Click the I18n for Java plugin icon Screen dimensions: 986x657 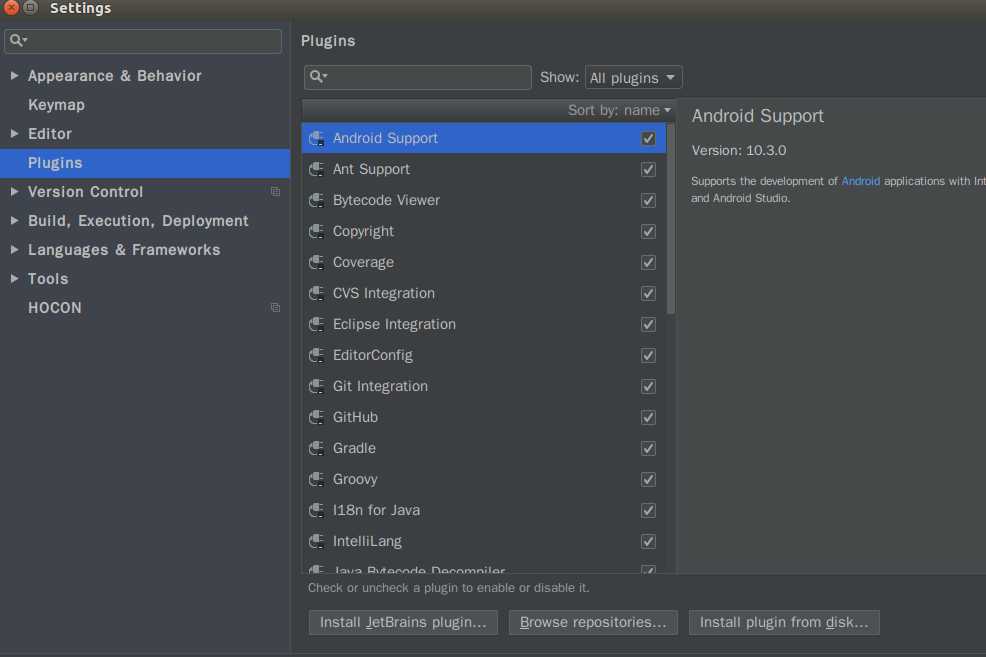tap(317, 510)
